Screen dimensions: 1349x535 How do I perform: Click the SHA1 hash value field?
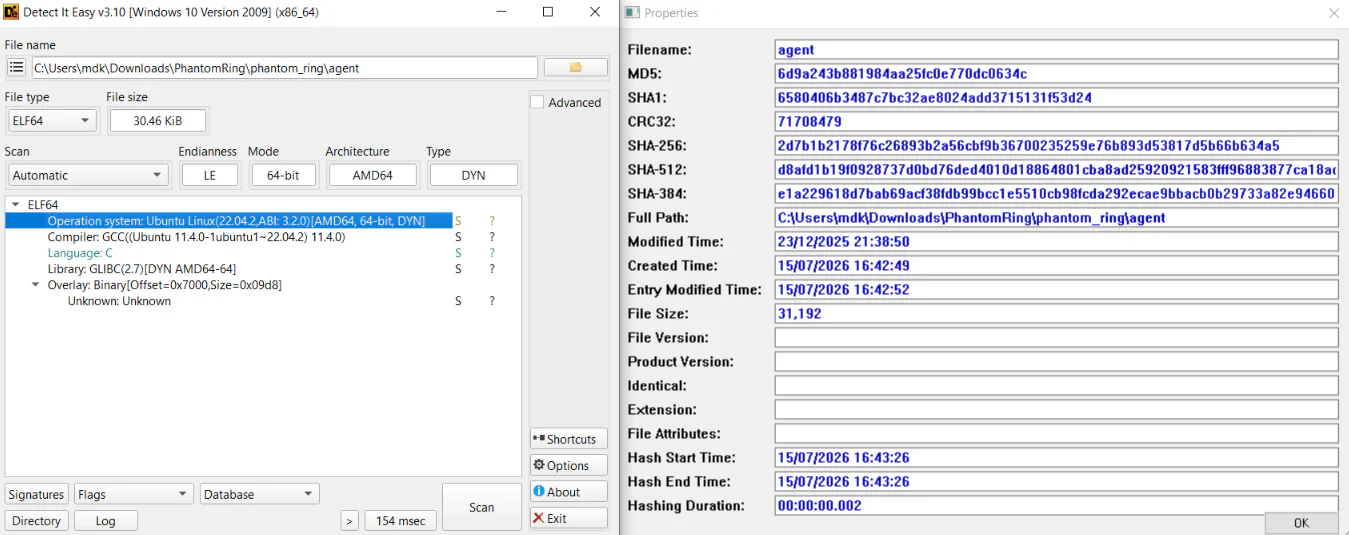1056,98
